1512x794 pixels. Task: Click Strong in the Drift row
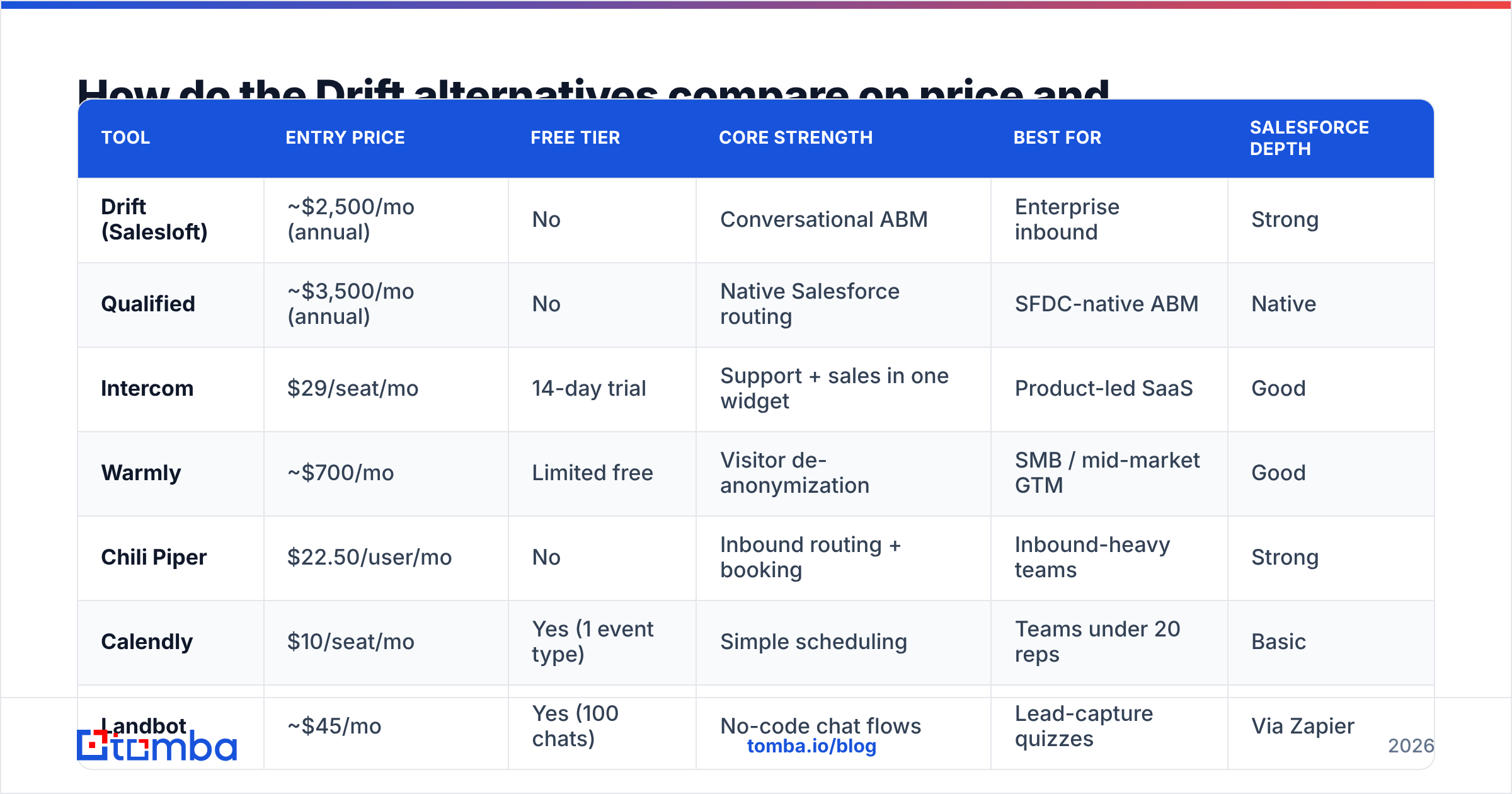(1285, 219)
